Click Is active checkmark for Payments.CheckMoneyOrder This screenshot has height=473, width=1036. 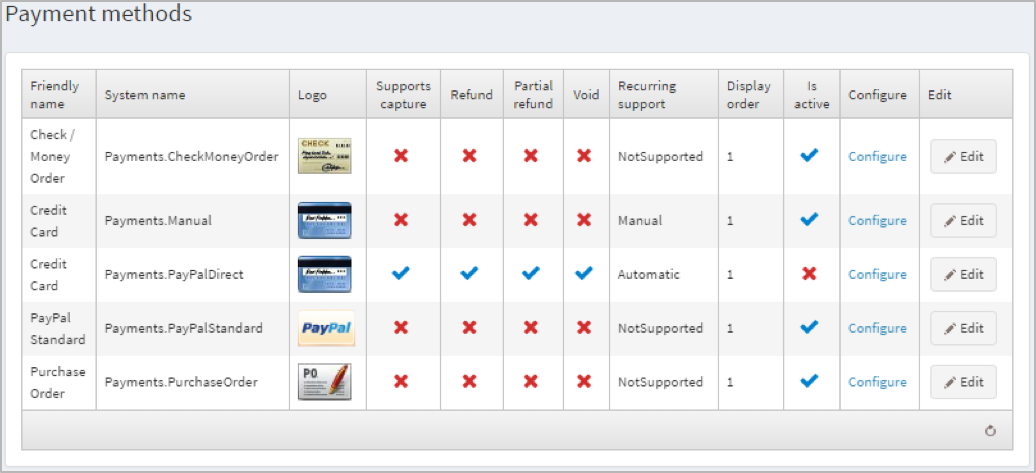[810, 156]
